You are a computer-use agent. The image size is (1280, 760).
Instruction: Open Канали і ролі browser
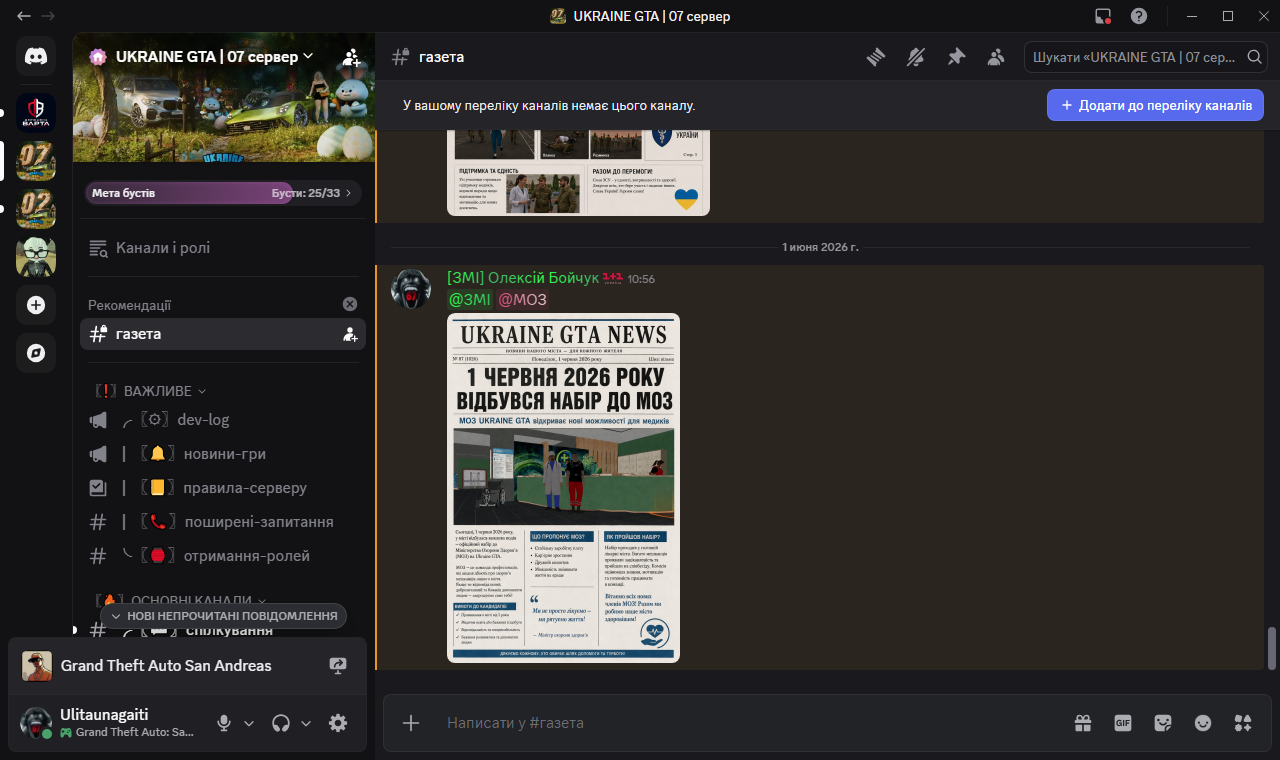(222, 248)
